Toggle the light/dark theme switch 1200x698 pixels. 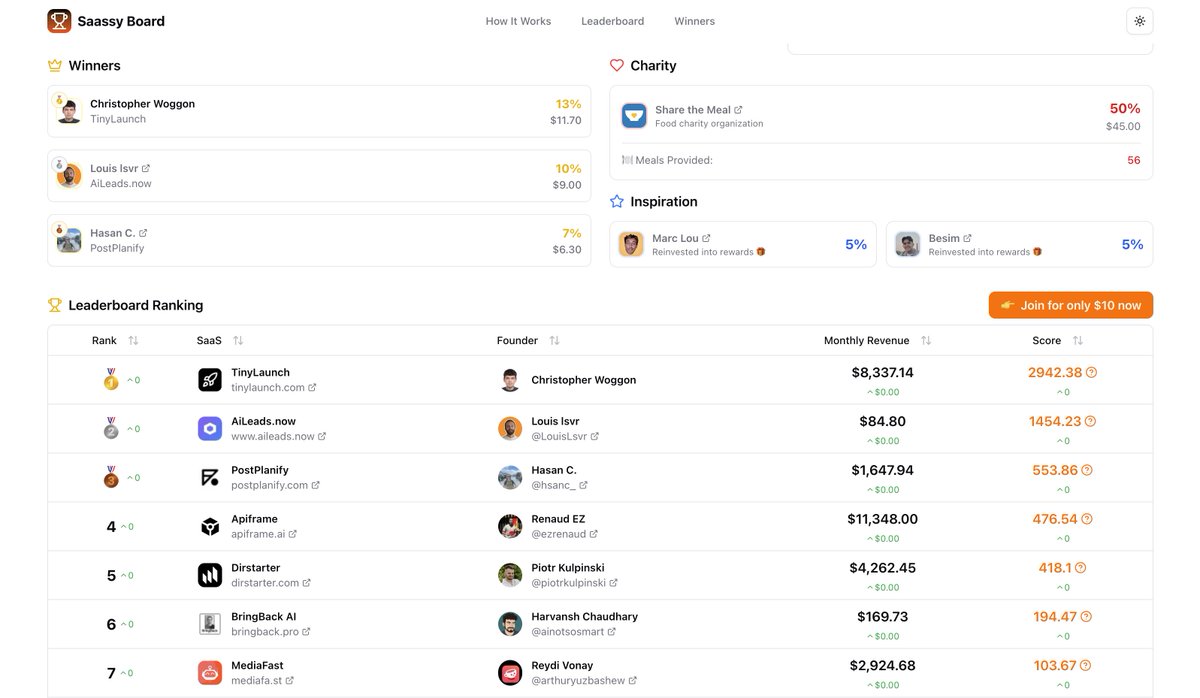(x=1137, y=19)
